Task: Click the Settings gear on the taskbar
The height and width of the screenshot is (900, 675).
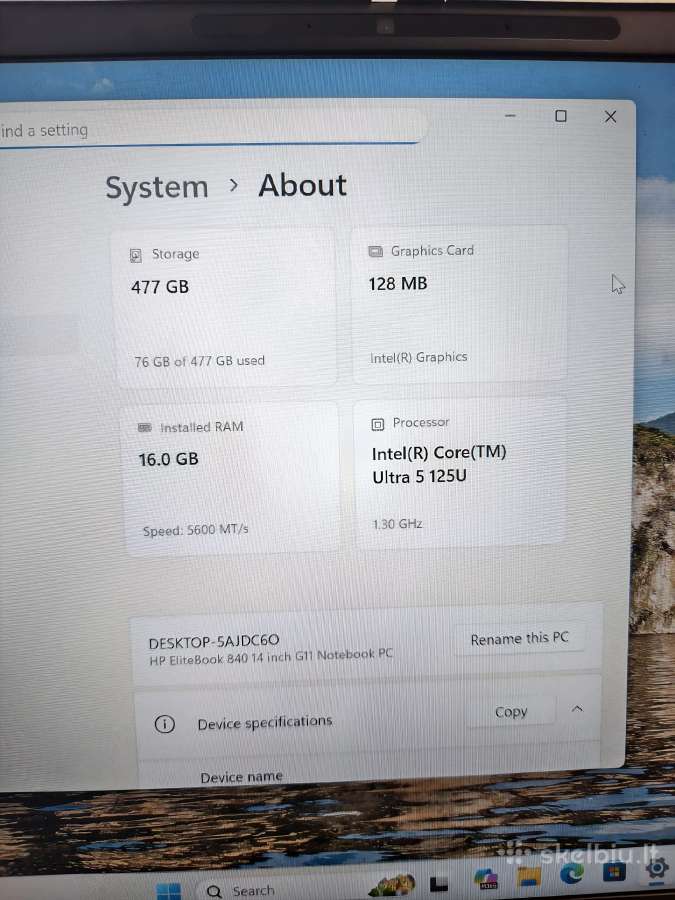Action: coord(658,869)
